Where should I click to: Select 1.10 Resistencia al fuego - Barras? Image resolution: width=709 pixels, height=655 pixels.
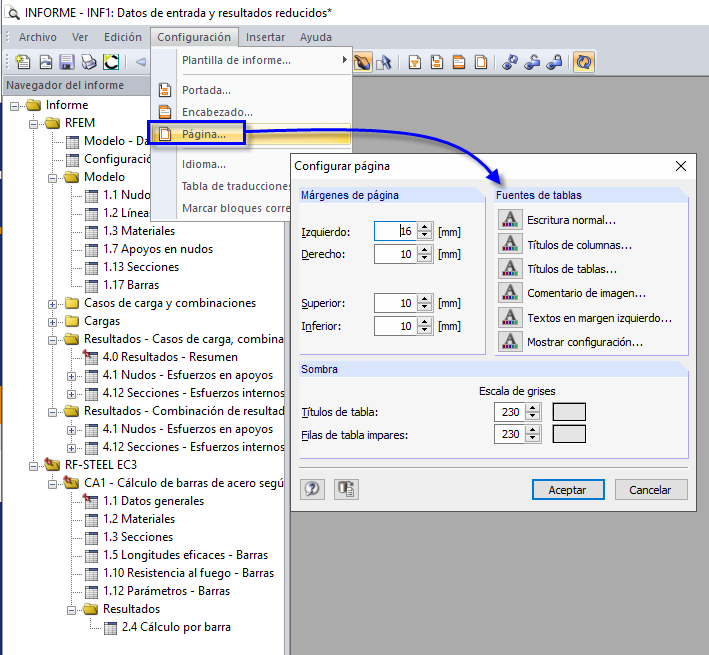pos(188,573)
